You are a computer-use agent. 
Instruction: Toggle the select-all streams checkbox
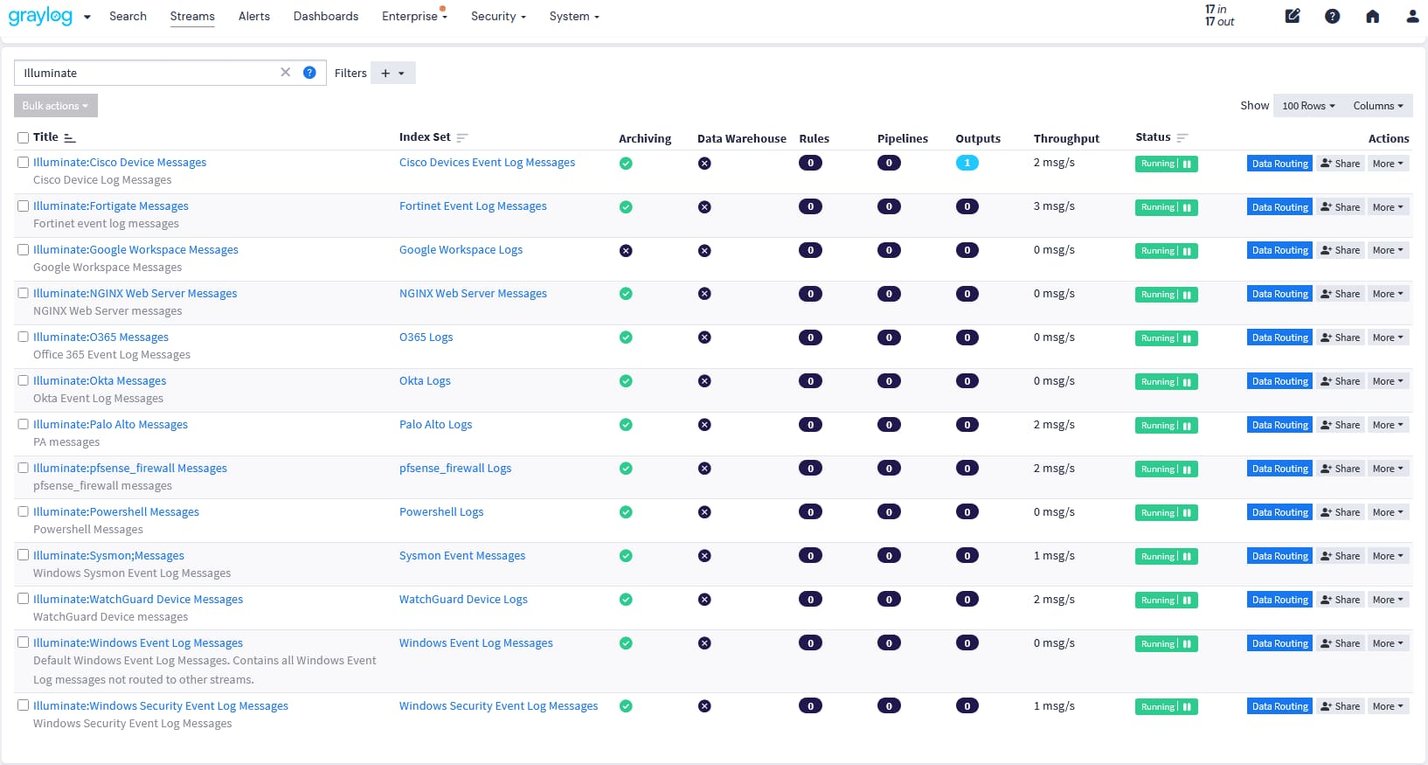(23, 138)
